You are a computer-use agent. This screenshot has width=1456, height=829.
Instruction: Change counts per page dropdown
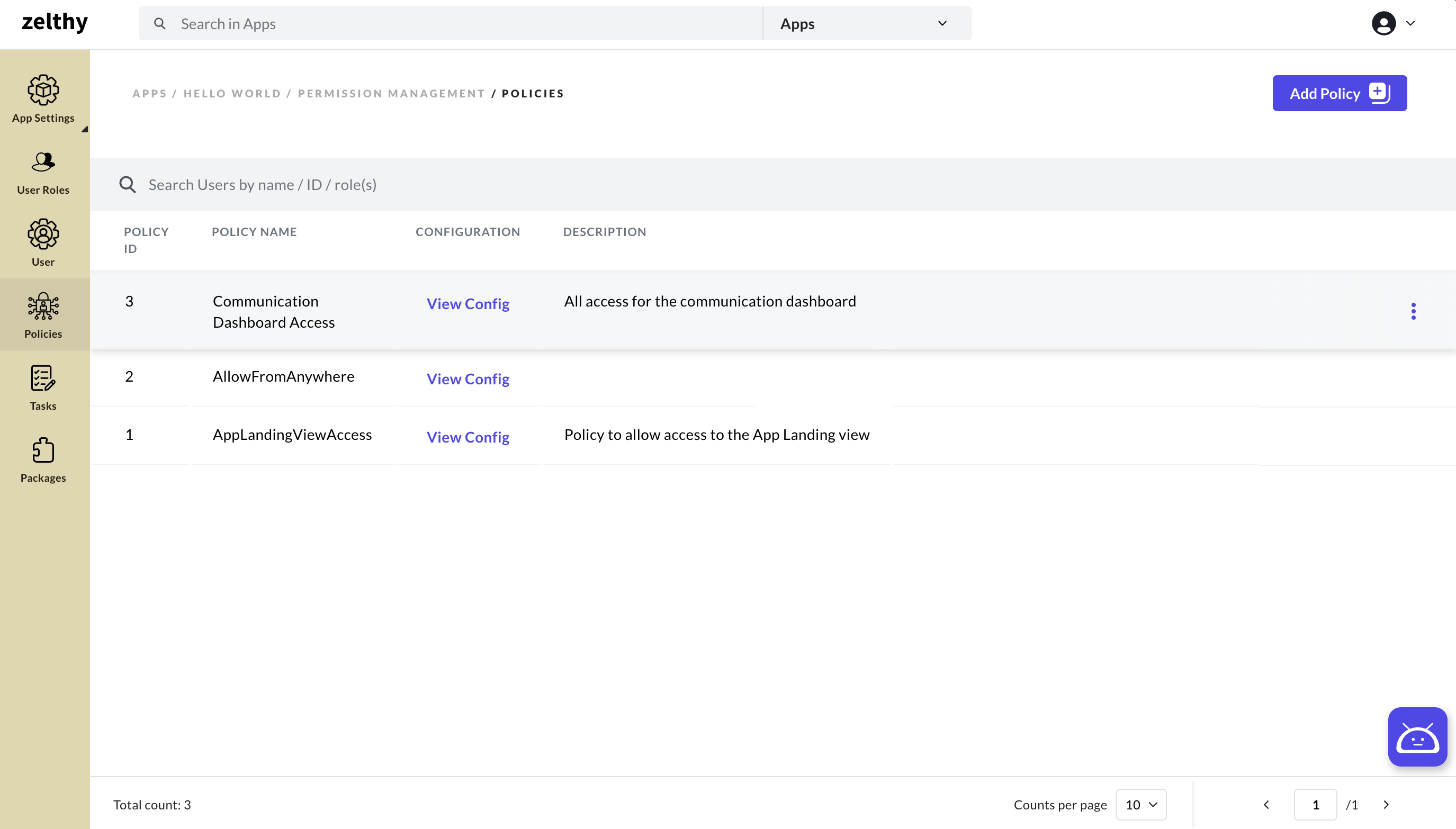click(x=1141, y=805)
